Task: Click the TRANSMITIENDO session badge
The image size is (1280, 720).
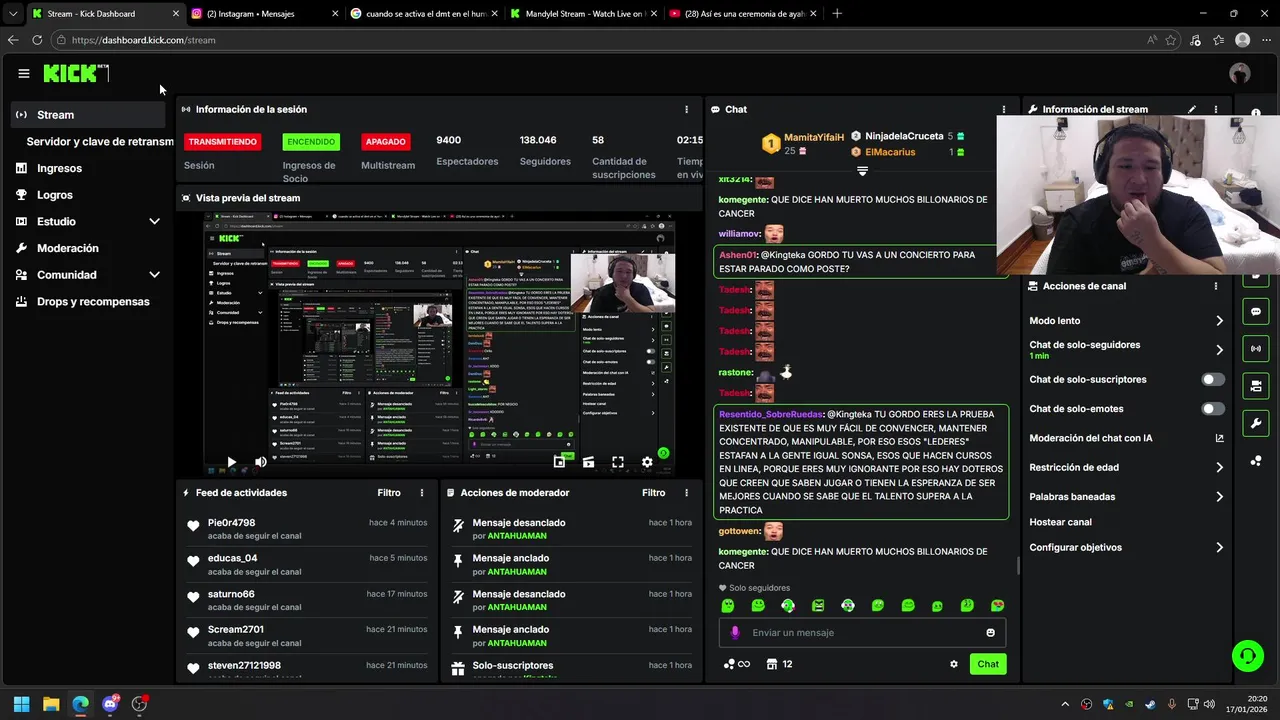Action: 222,142
